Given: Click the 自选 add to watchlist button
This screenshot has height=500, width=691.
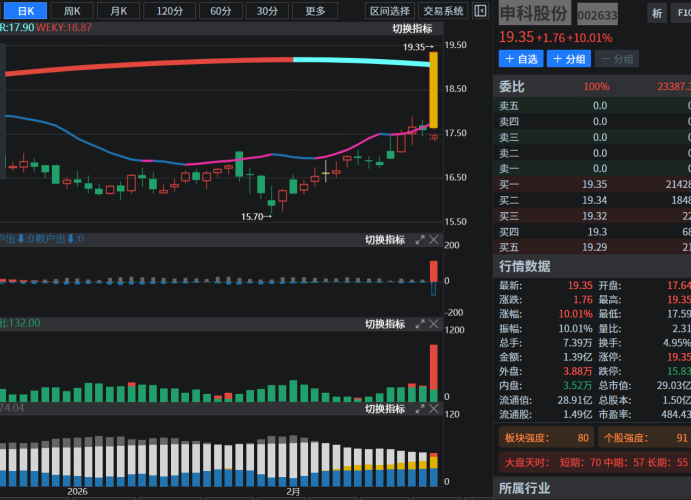Looking at the screenshot, I should 522,59.
